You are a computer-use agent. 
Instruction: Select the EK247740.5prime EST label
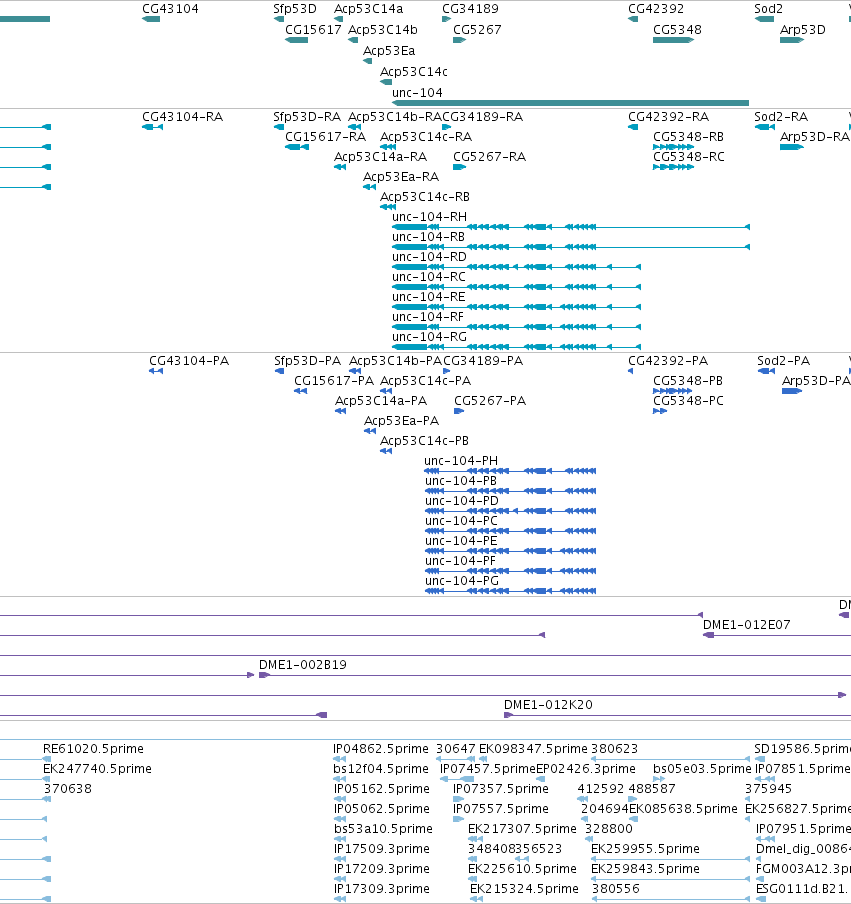pyautogui.click(x=97, y=769)
